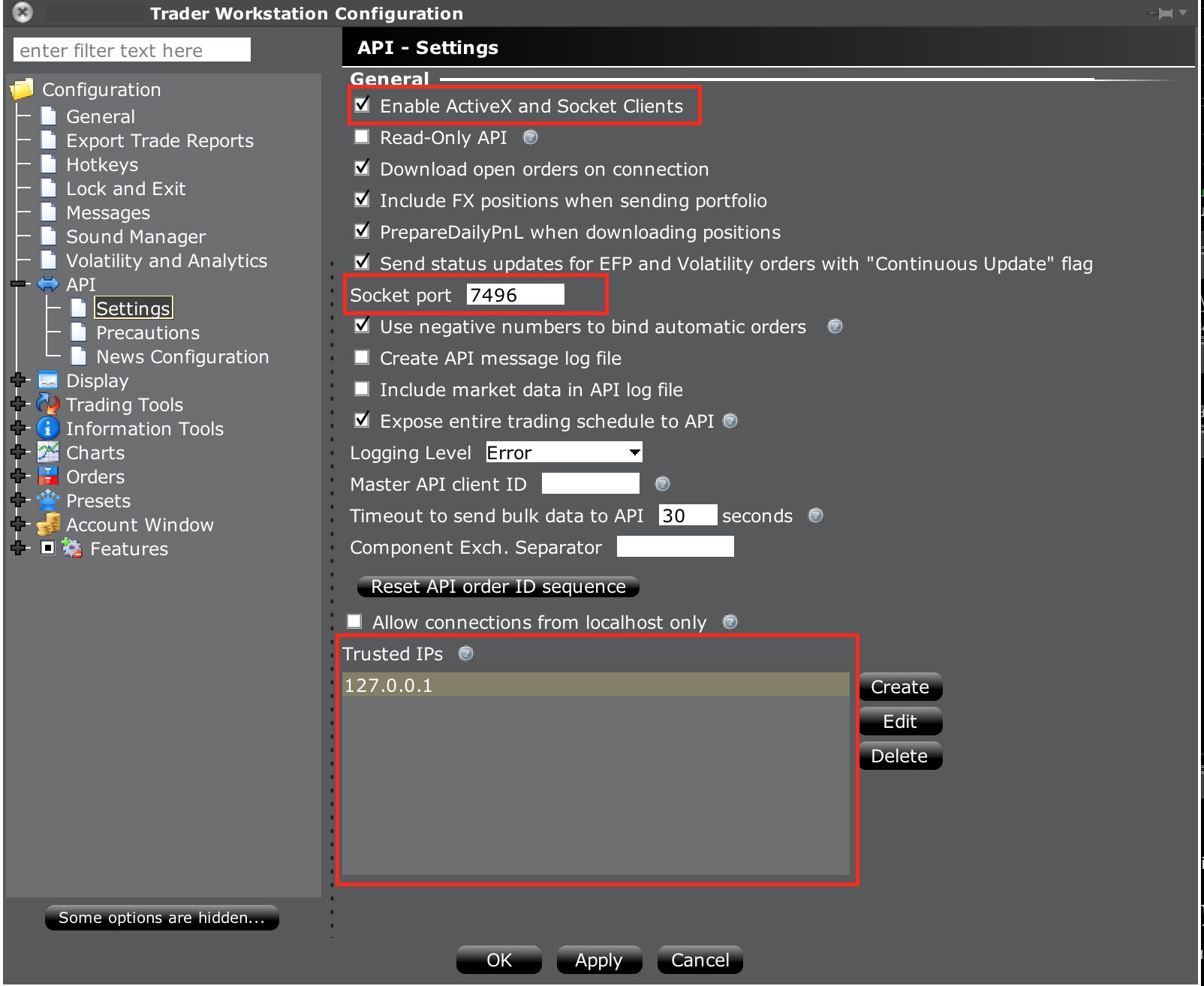Click Some options are hidden button
1204x986 pixels.
pos(162,918)
